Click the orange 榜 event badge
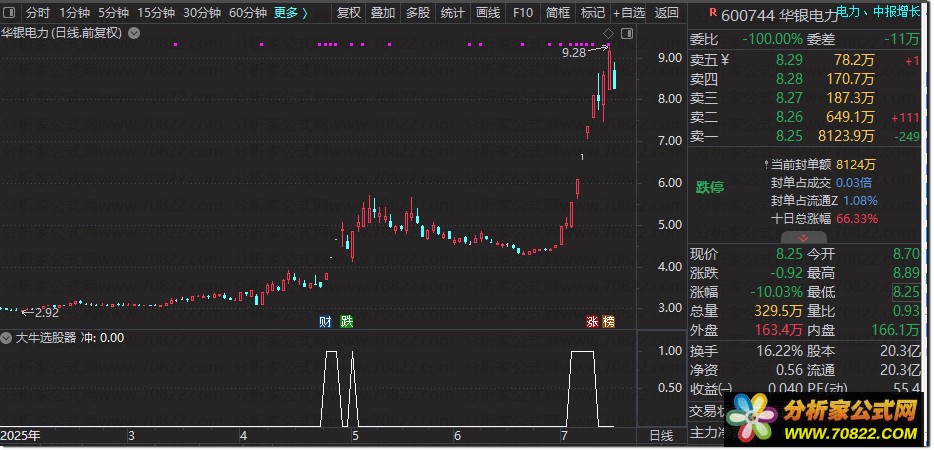934x450 pixels. pos(608,322)
